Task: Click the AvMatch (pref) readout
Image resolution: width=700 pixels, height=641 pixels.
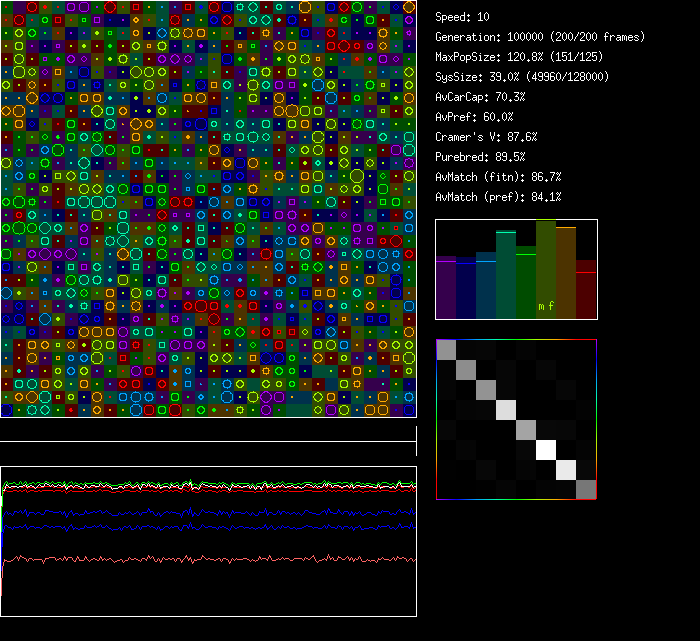Action: [498, 197]
